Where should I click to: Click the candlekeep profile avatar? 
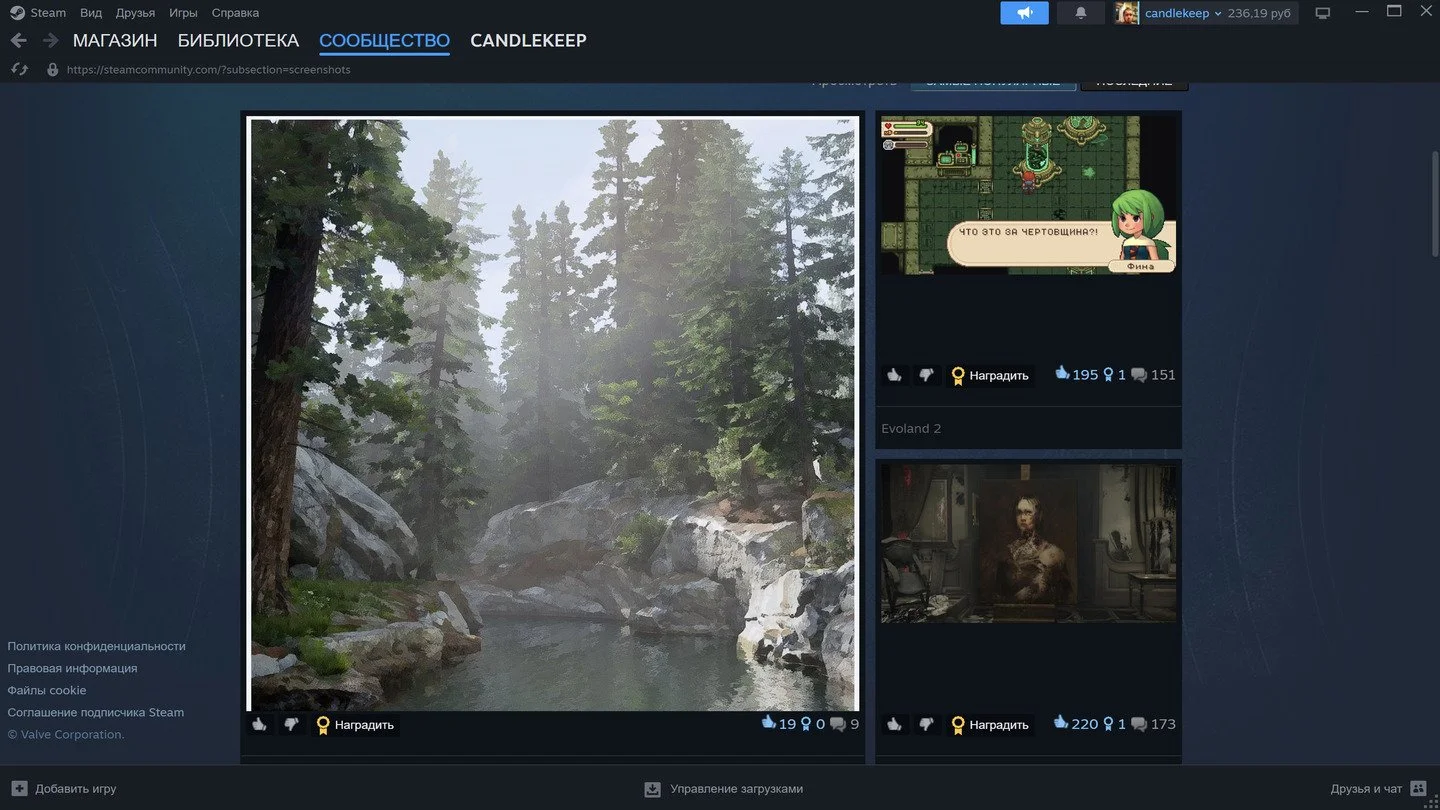click(1127, 13)
